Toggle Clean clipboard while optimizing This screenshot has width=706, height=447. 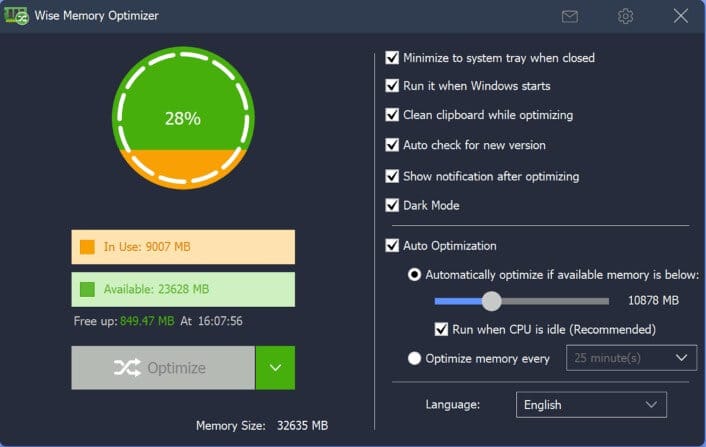click(392, 115)
